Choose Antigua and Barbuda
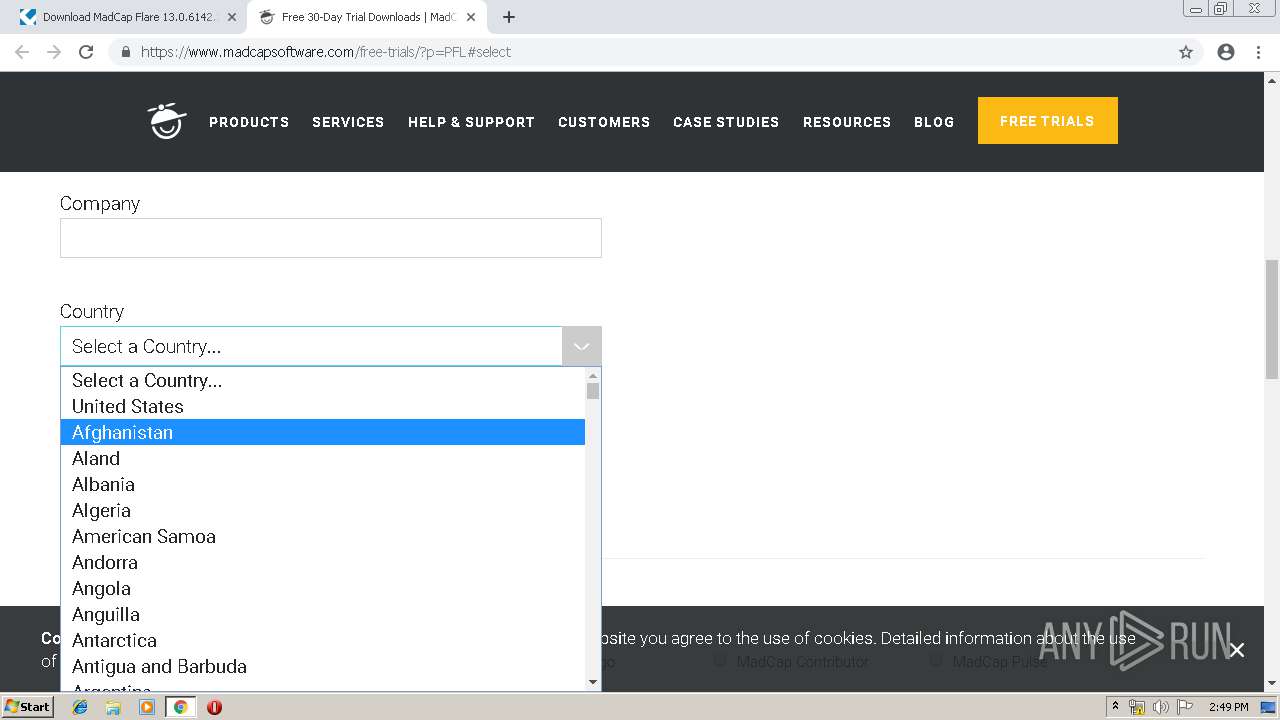Viewport: 1280px width, 720px height. (x=323, y=666)
